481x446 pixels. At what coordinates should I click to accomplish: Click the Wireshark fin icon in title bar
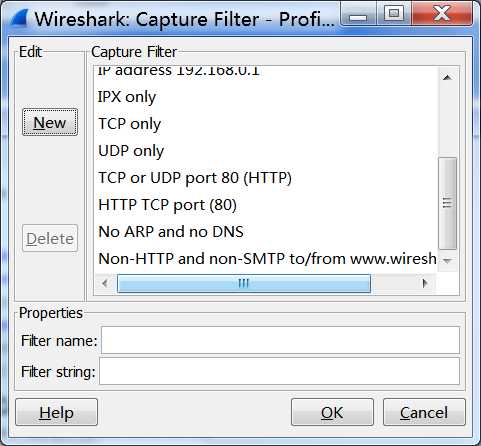(x=19, y=18)
